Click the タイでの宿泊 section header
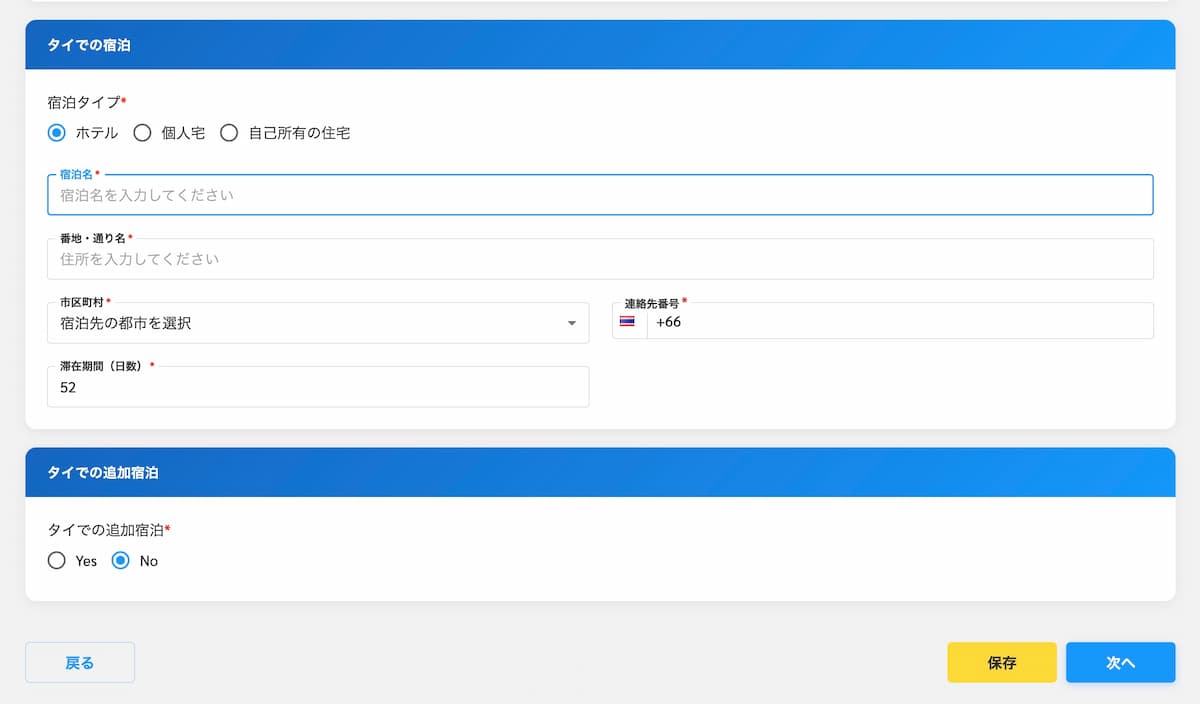 click(600, 45)
